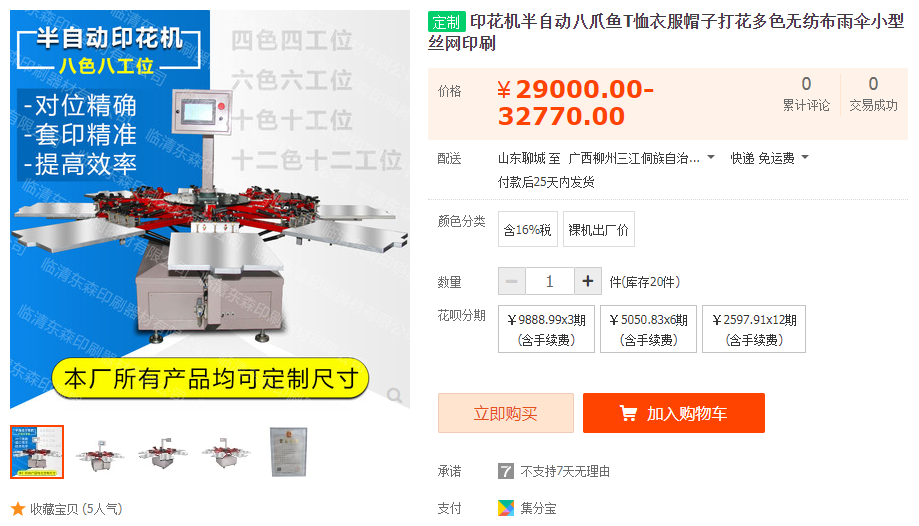The width and height of the screenshot is (919, 526).
Task: Select the 裸机出厂价 option
Action: coord(598,229)
